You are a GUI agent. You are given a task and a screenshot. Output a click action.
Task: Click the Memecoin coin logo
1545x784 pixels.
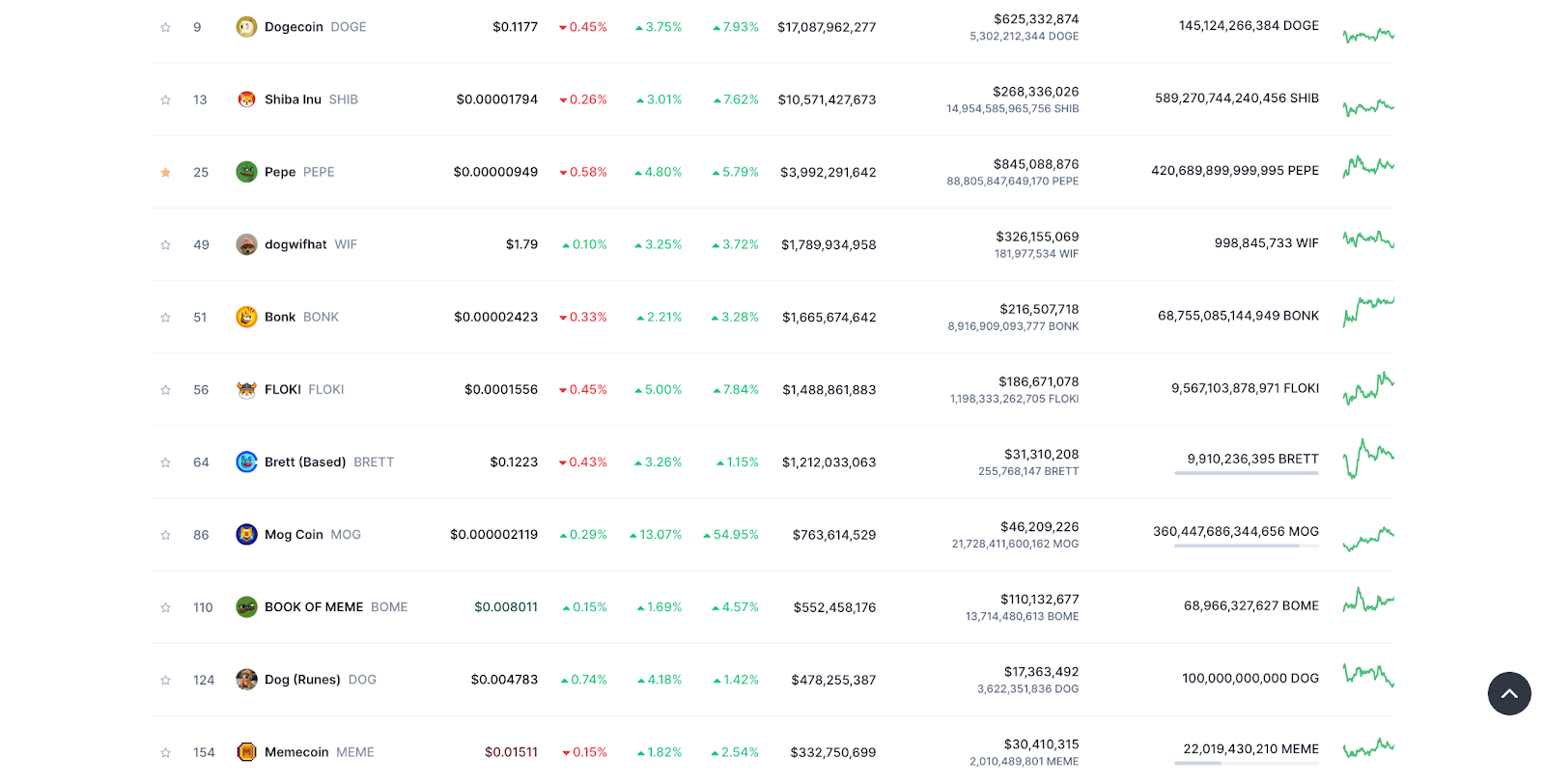tap(246, 751)
